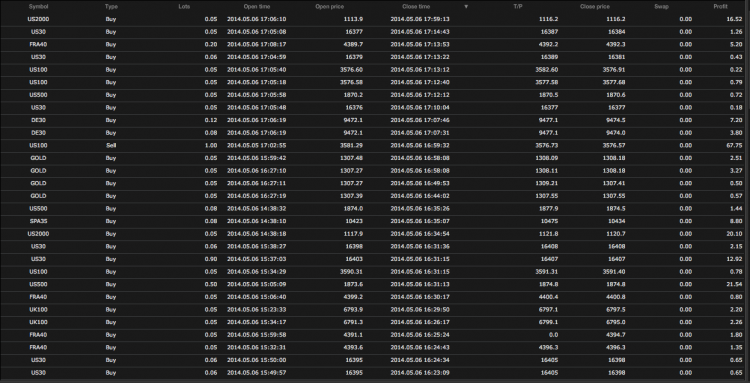Click the Open time column header
The width and height of the screenshot is (750, 383).
tap(257, 7)
